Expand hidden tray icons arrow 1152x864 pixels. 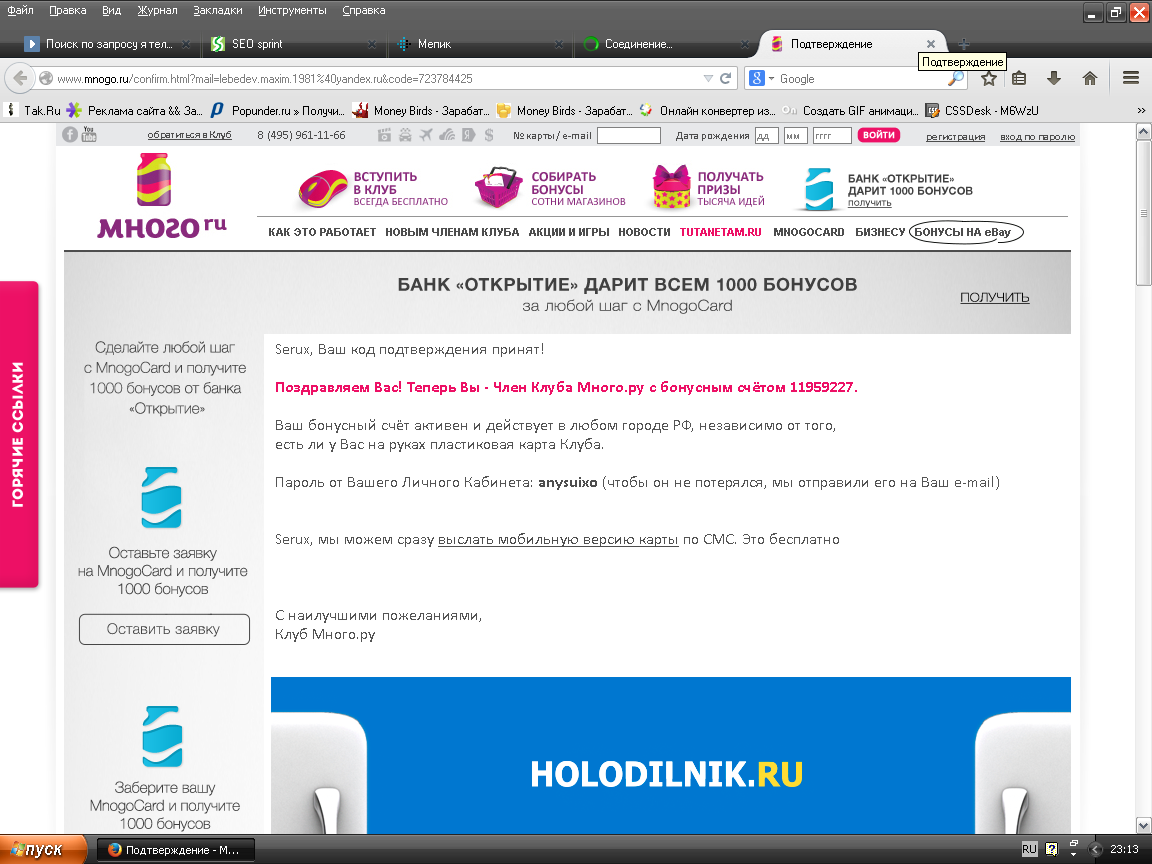tap(1095, 849)
